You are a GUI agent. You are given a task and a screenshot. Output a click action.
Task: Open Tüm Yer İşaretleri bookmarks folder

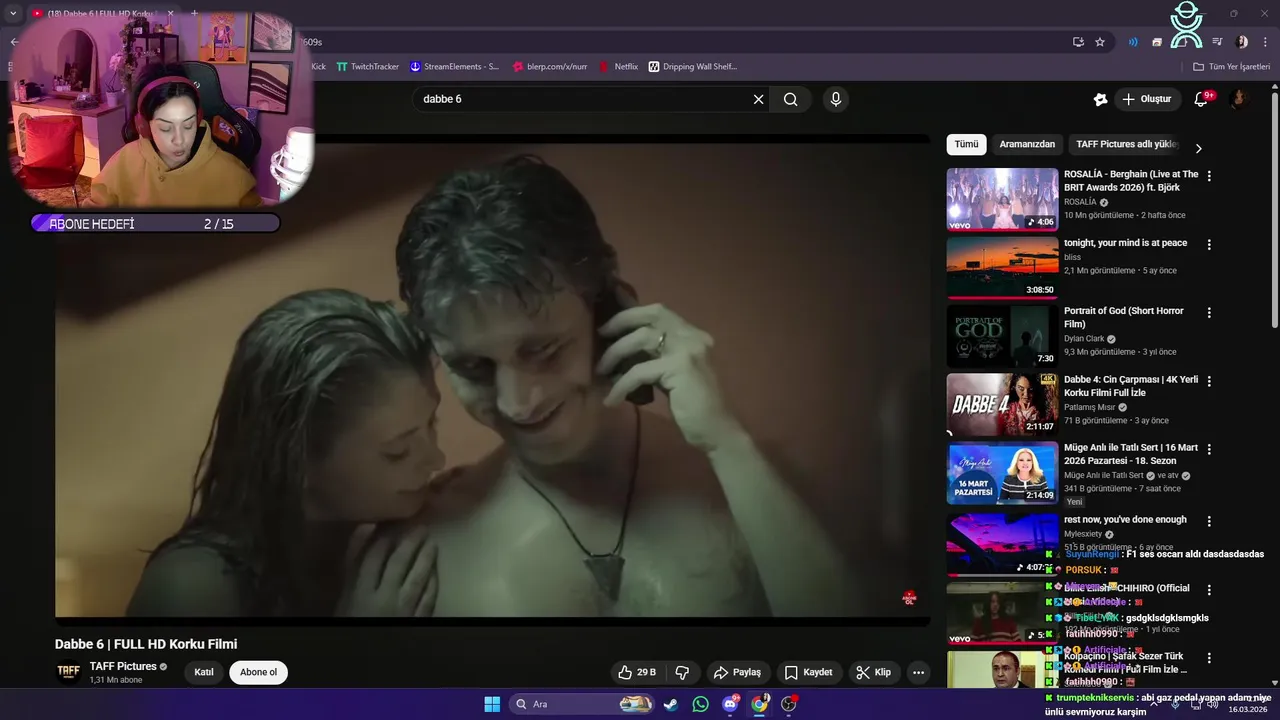[1231, 67]
